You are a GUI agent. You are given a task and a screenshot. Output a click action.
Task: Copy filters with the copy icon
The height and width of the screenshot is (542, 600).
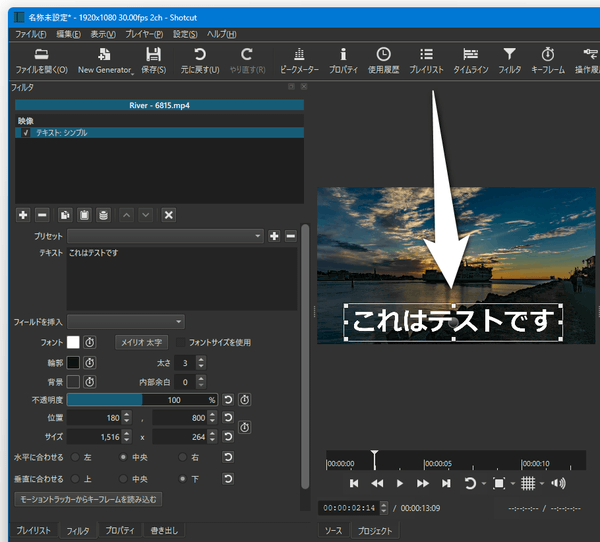[x=65, y=215]
